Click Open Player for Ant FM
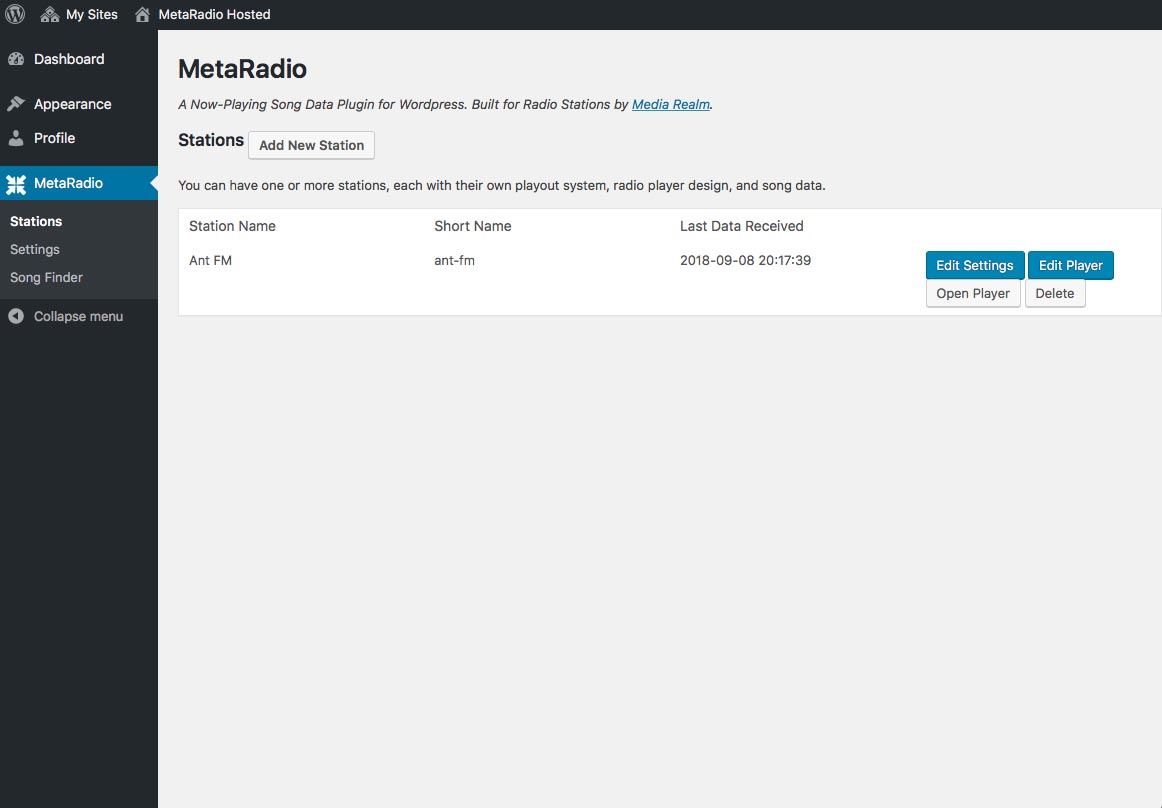Viewport: 1162px width, 808px height. 973,294
